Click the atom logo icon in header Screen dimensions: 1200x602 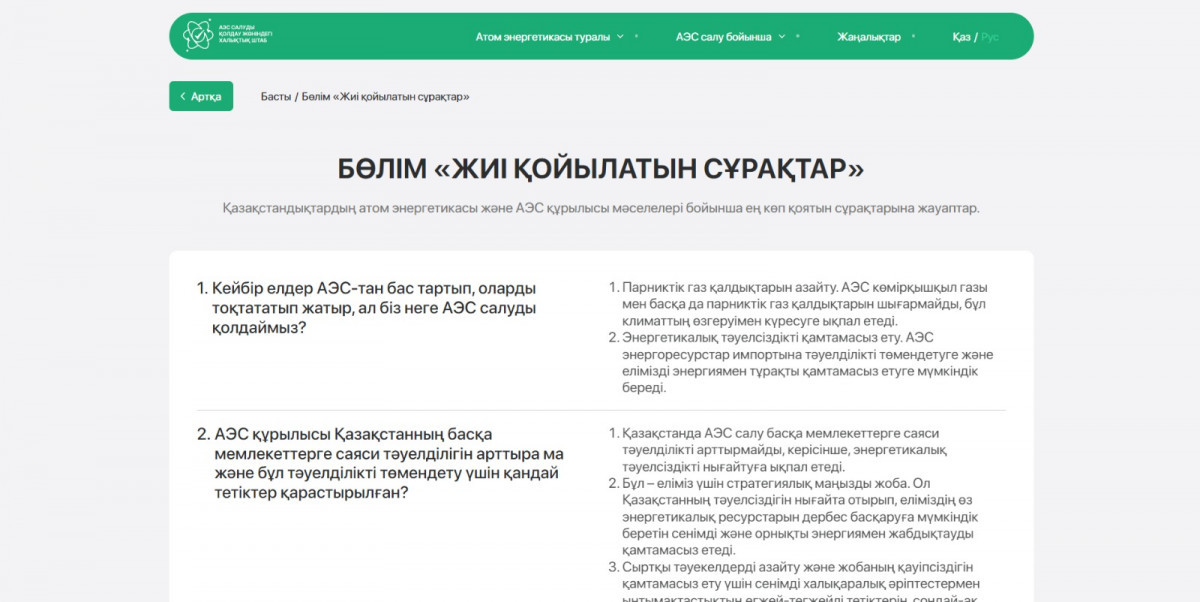(197, 36)
